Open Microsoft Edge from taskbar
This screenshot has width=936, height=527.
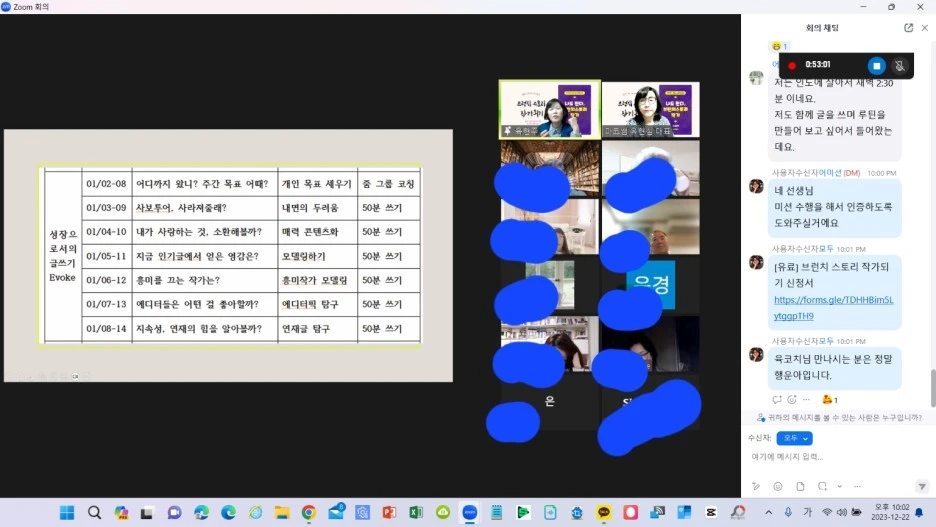(228, 513)
